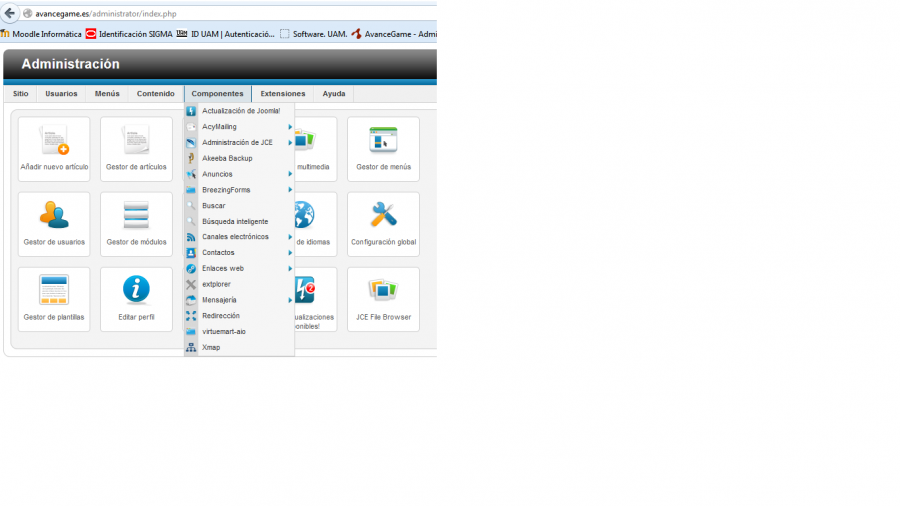The height and width of the screenshot is (506, 900).
Task: Open Identificación SIGMA bookmark
Action: pyautogui.click(x=129, y=34)
